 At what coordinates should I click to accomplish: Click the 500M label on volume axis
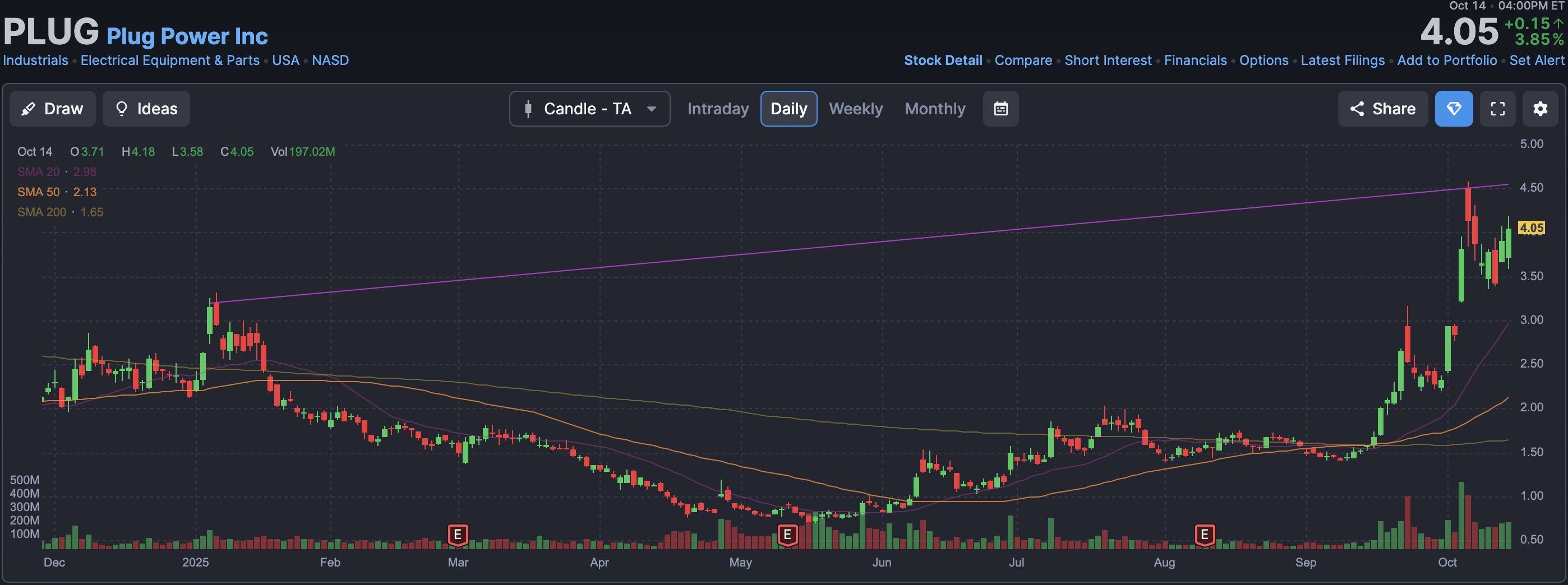pyautogui.click(x=24, y=480)
